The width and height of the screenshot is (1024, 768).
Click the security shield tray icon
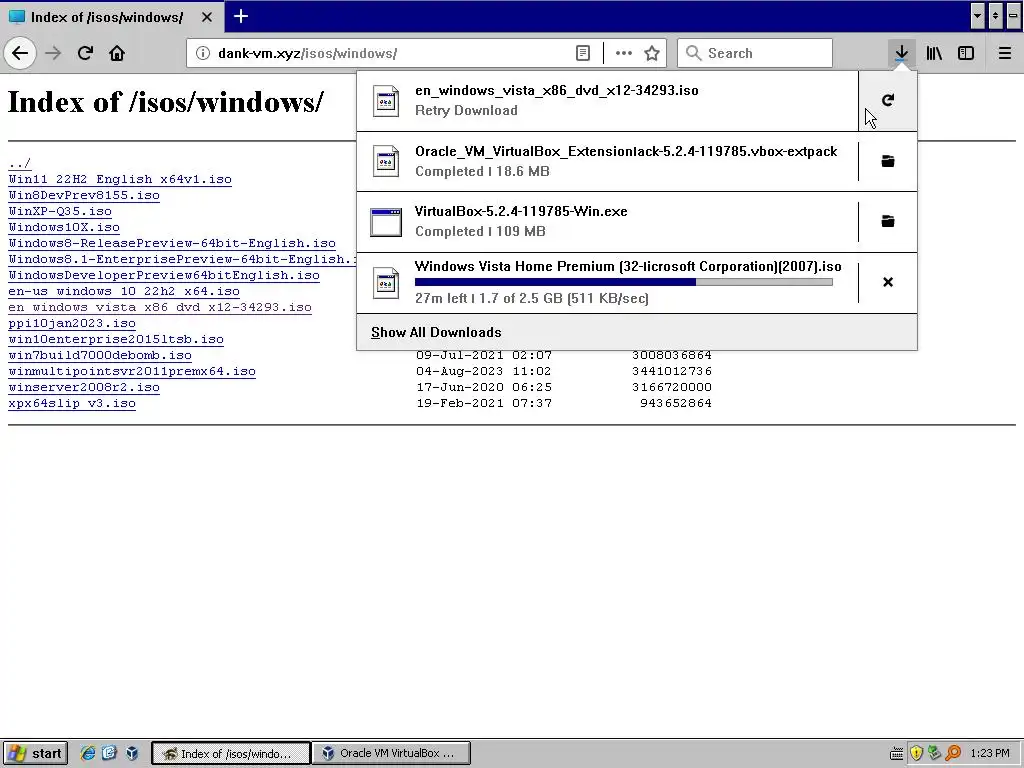[x=916, y=753]
